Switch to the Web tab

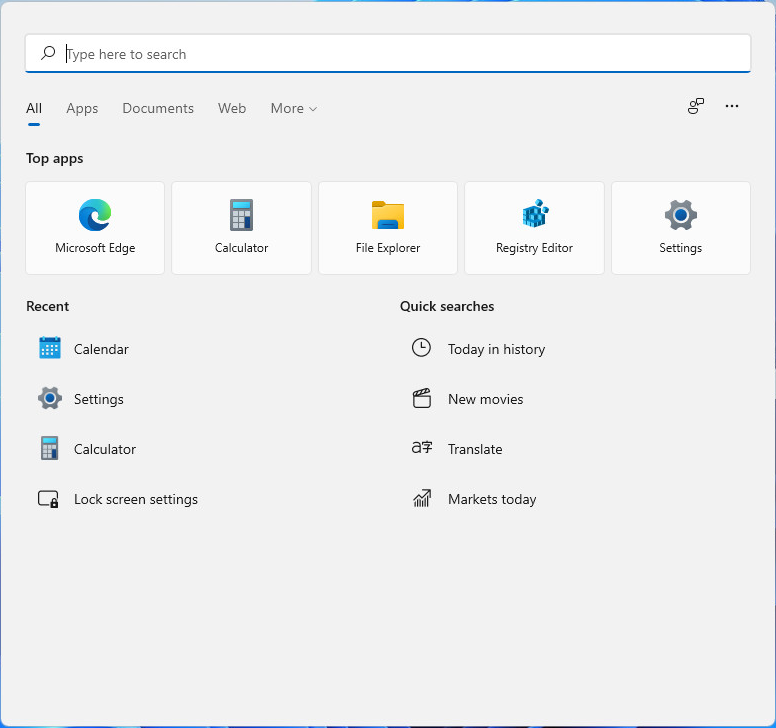232,108
